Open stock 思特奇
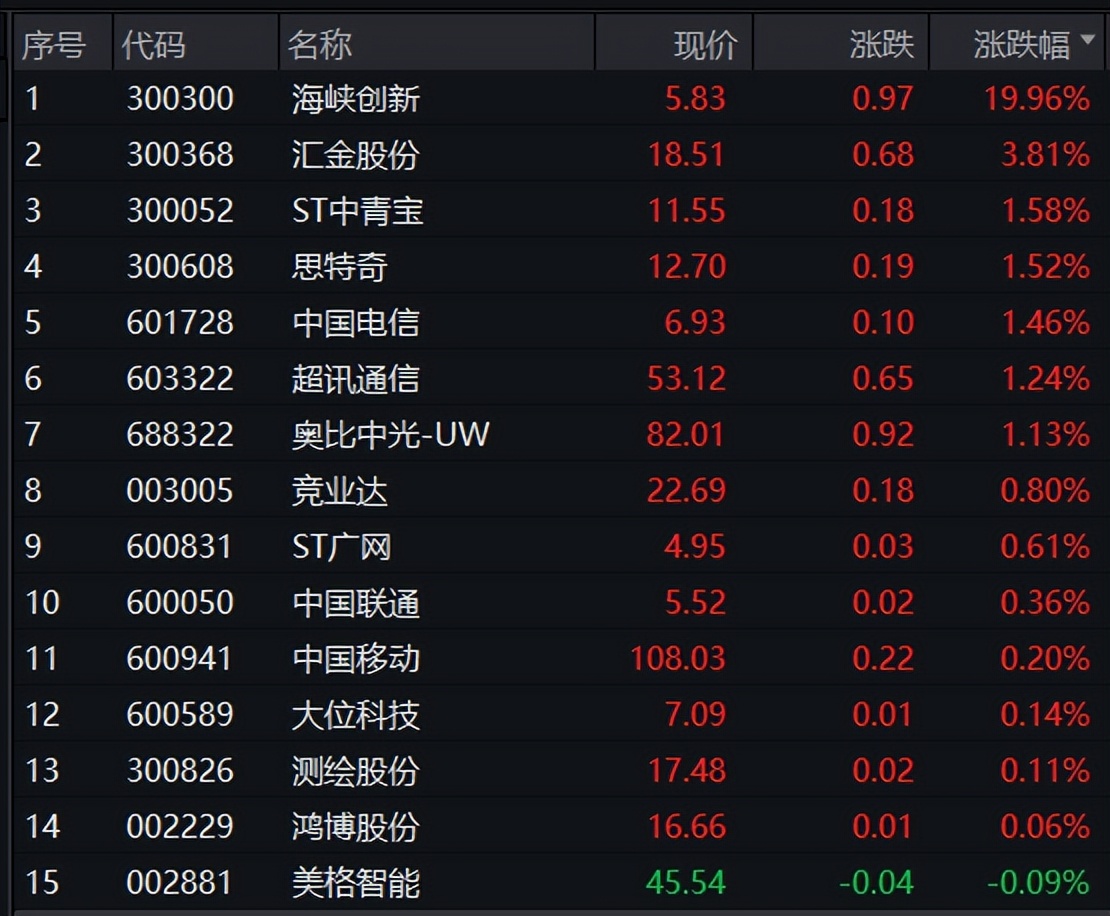This screenshot has height=916, width=1110. [340, 266]
